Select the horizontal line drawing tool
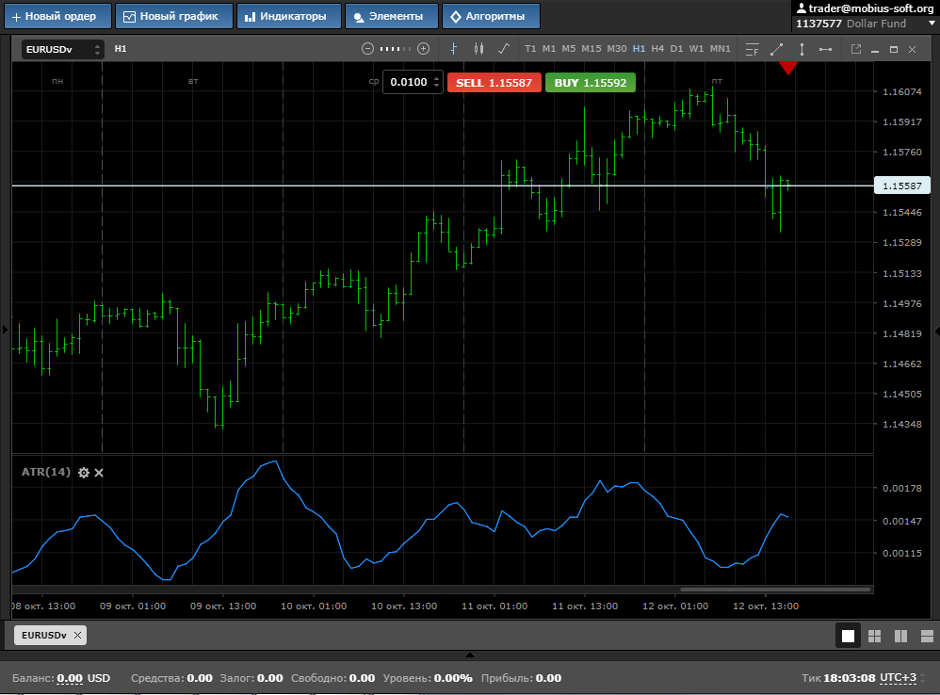Image resolution: width=940 pixels, height=695 pixels. 825,49
